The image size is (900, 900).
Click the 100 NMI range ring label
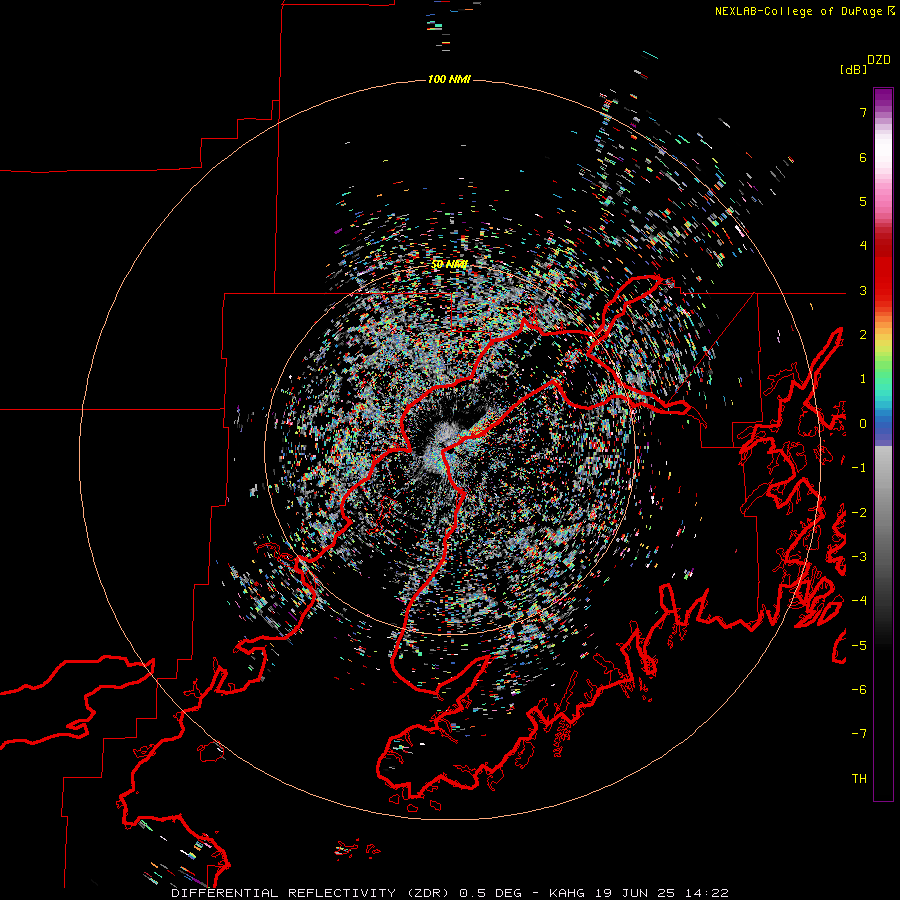point(449,79)
